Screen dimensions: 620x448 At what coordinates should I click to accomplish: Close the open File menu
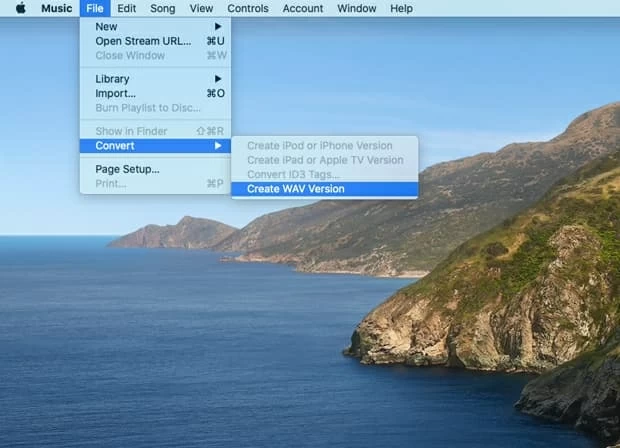tap(95, 8)
